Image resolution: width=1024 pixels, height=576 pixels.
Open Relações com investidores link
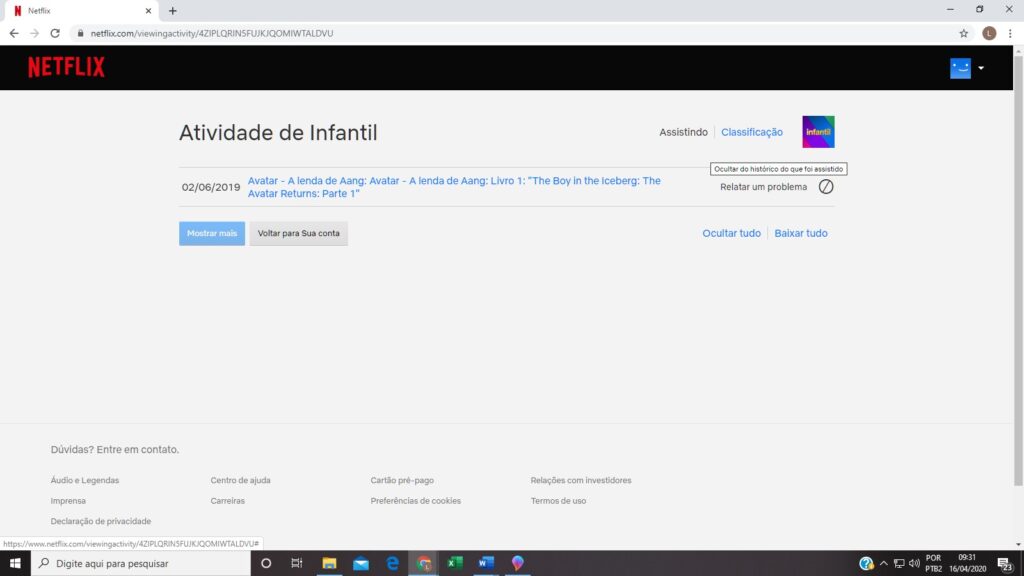(x=581, y=480)
